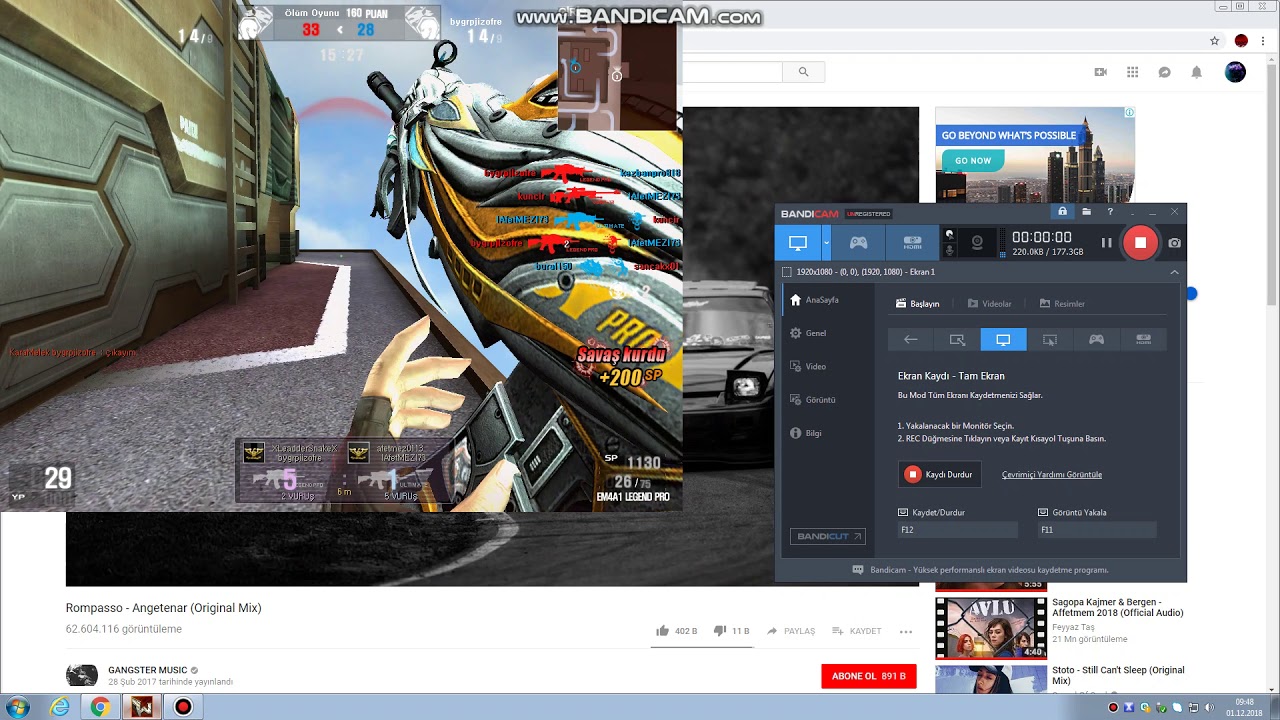Switch to the Resimler tab
The image size is (1280, 720).
point(1062,304)
